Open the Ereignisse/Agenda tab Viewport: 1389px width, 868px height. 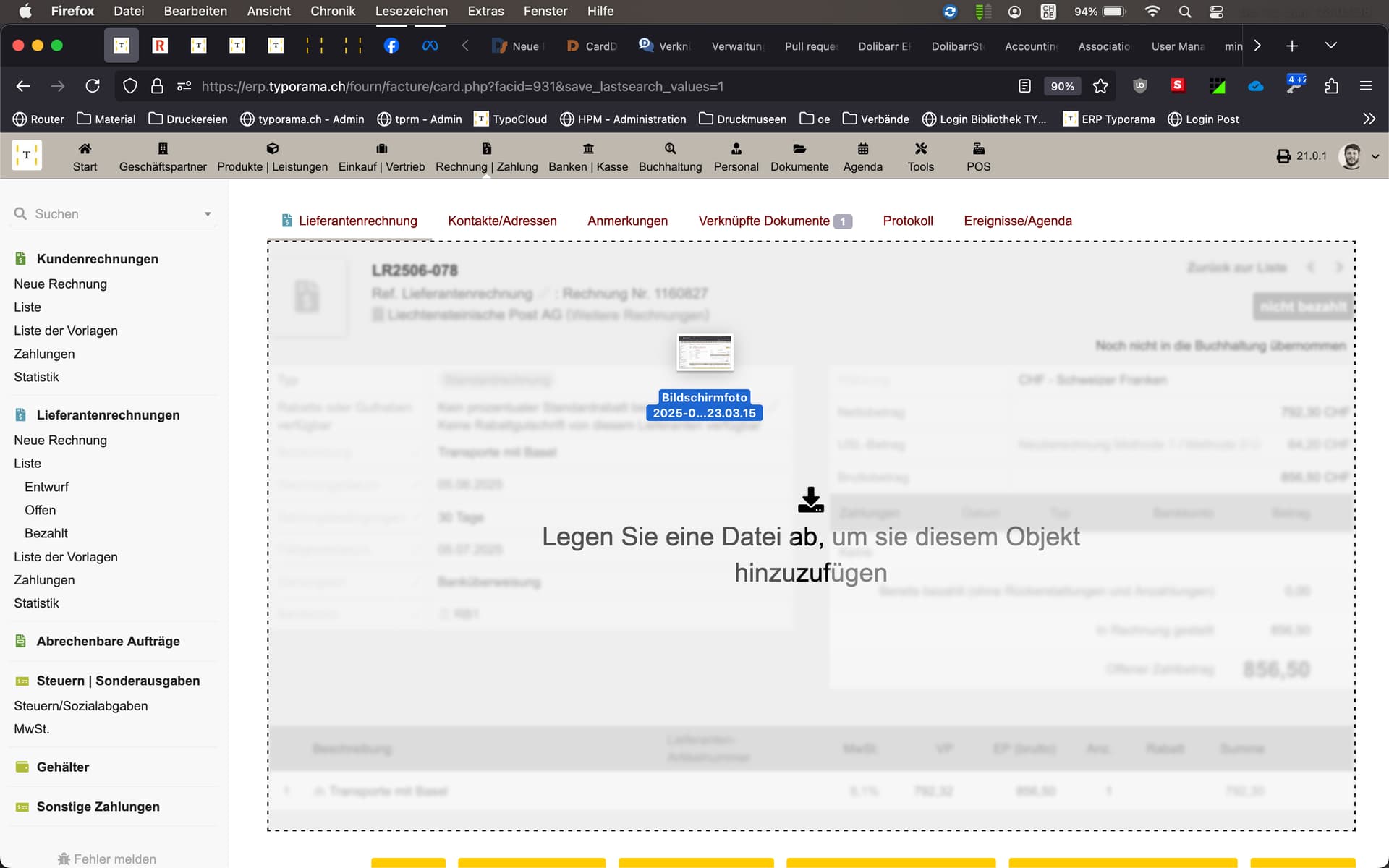1017,221
